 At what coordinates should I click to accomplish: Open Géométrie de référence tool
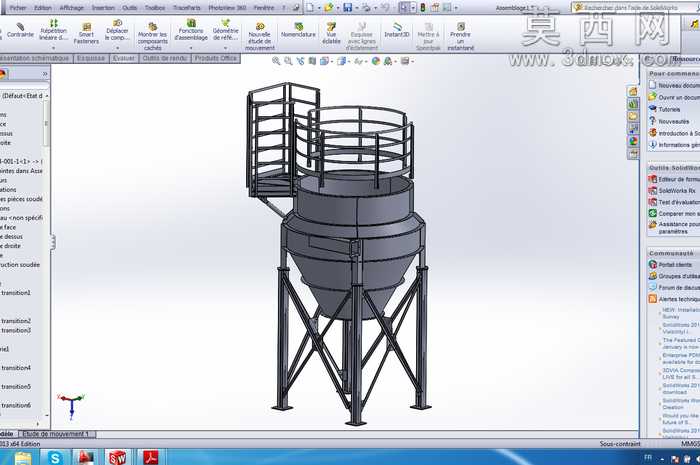(x=225, y=30)
